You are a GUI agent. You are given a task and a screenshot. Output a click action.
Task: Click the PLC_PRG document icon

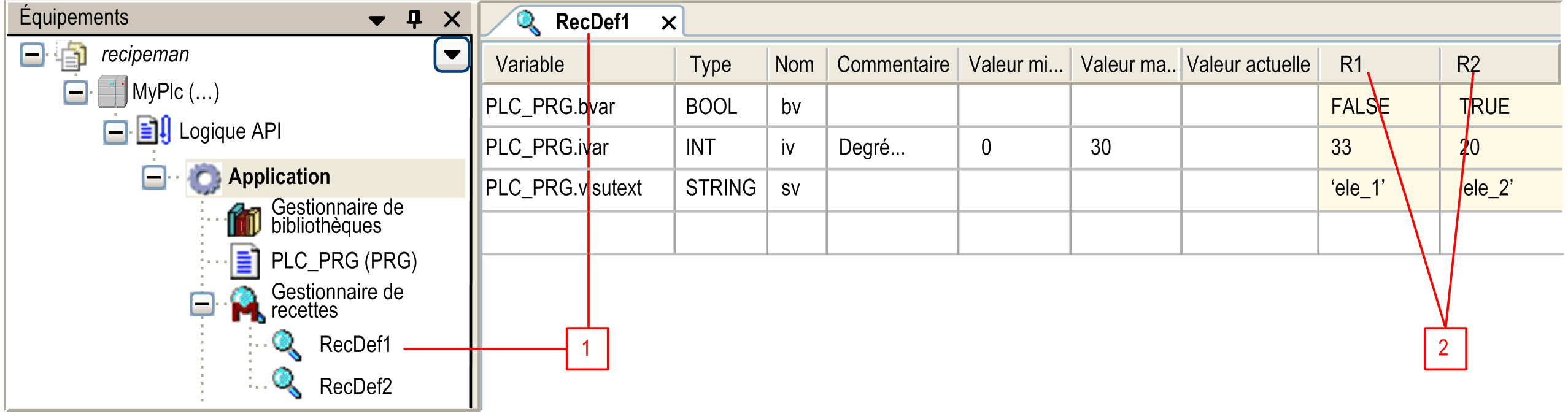244,261
